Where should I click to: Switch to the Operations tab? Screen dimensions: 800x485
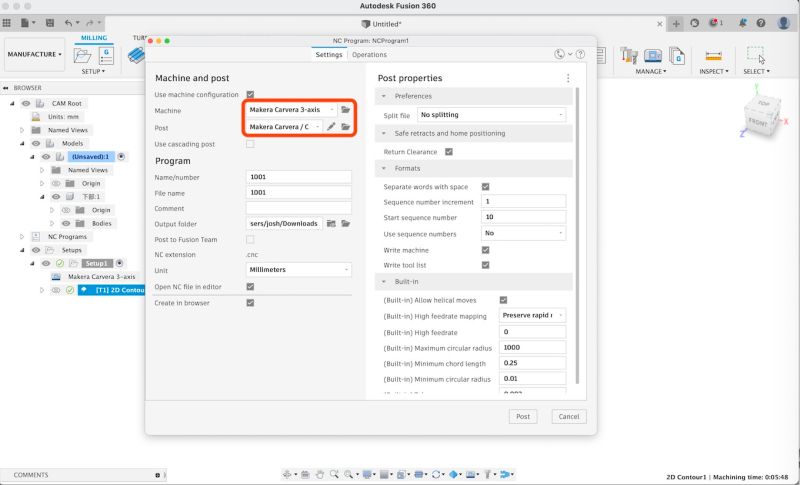[x=369, y=55]
